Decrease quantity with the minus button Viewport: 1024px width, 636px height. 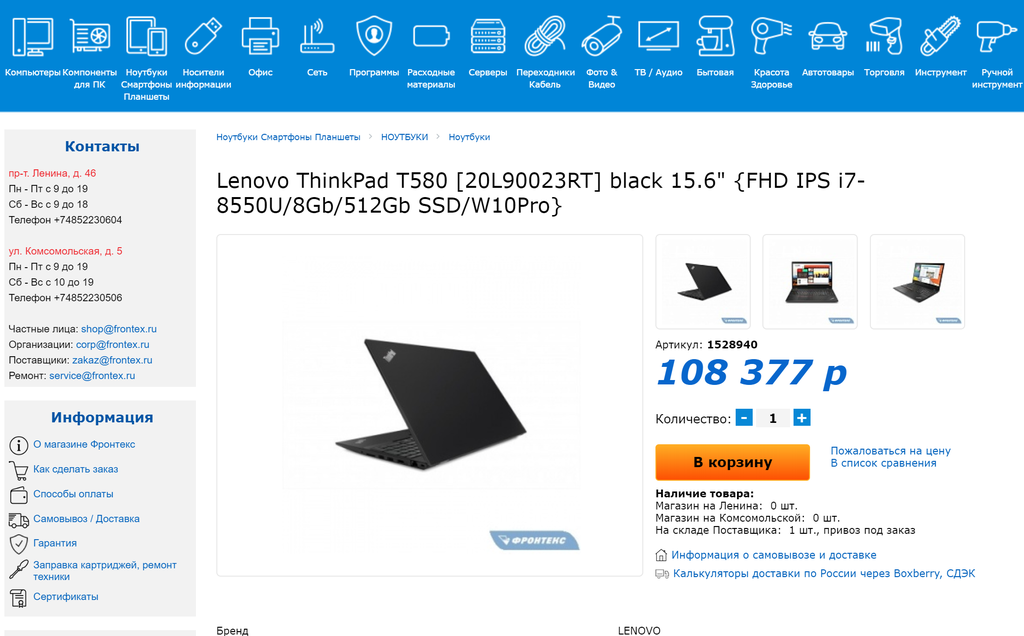[x=744, y=418]
